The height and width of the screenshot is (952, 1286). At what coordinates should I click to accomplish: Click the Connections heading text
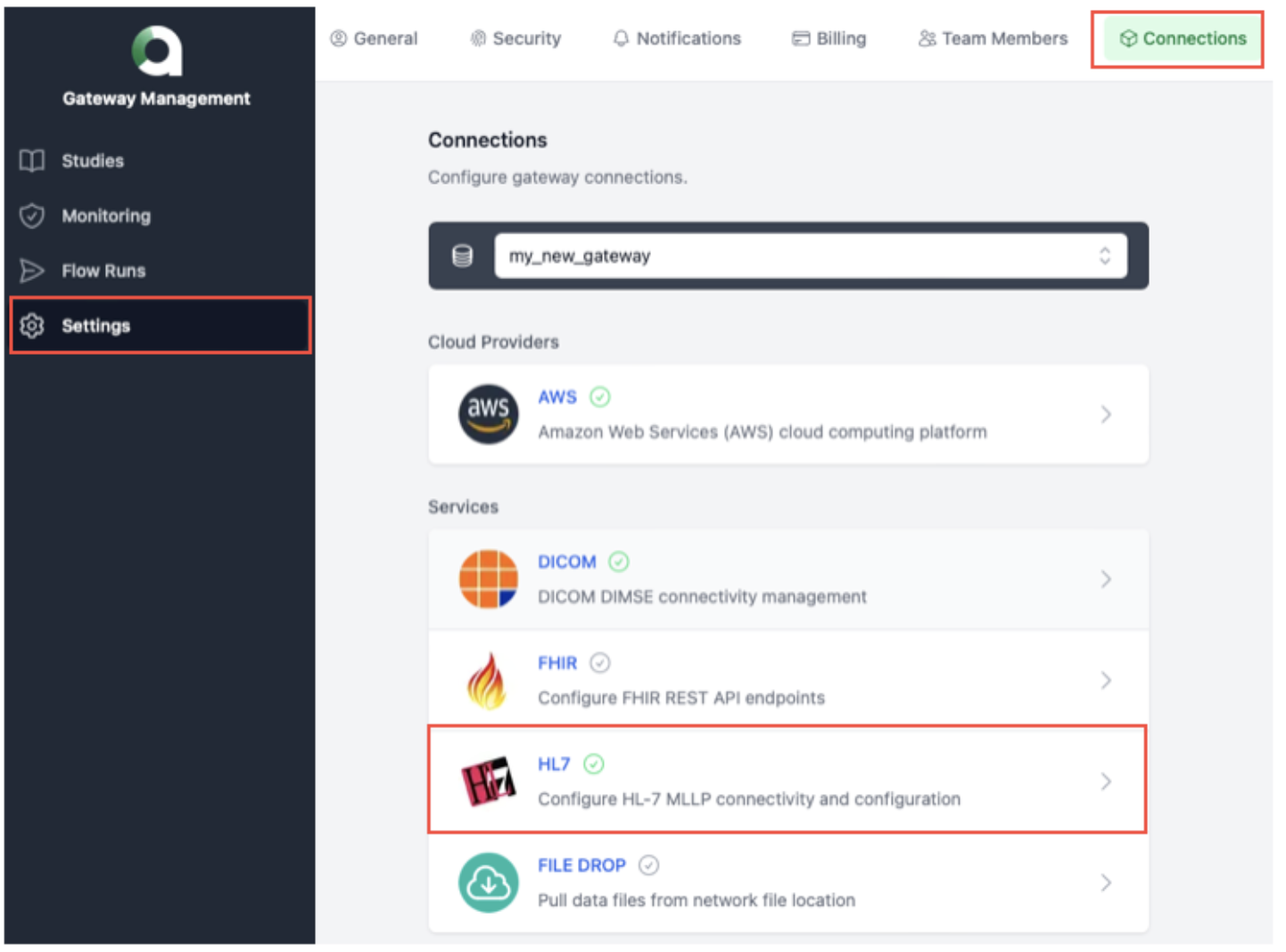tap(488, 140)
